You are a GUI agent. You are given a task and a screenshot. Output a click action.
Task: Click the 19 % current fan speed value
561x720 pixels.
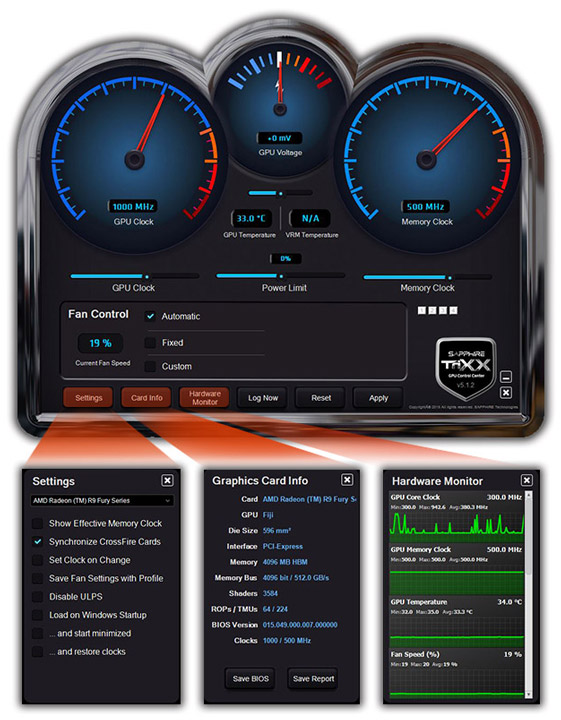(101, 343)
